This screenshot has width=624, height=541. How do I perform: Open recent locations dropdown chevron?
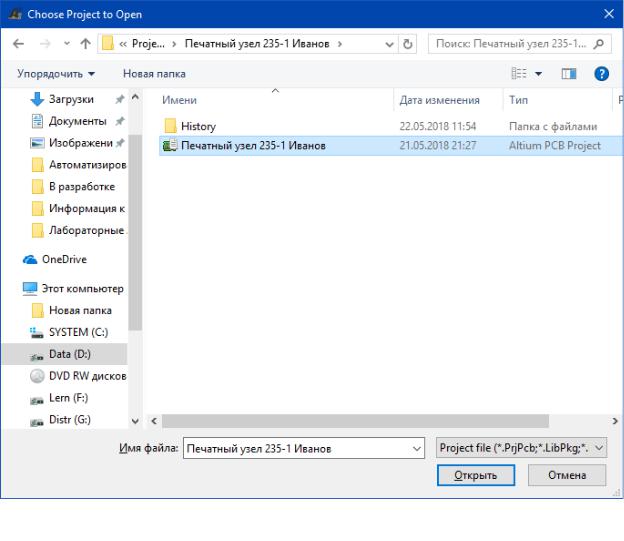pos(66,43)
